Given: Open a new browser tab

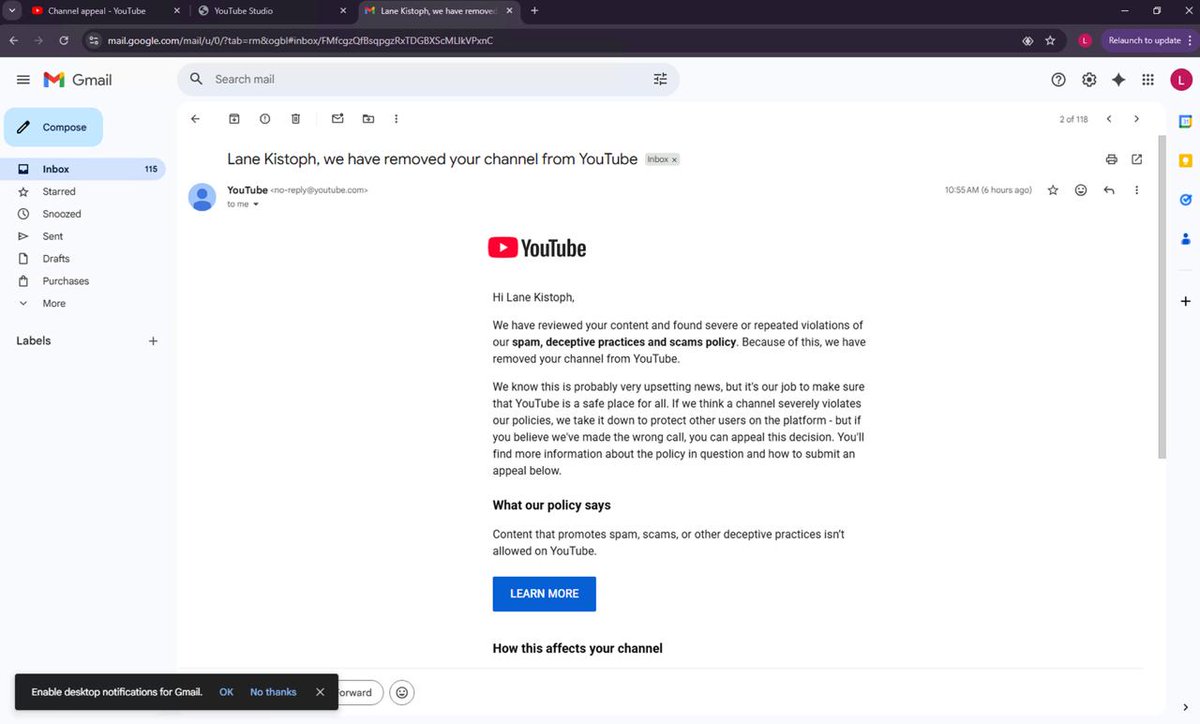Looking at the screenshot, I should tap(535, 11).
